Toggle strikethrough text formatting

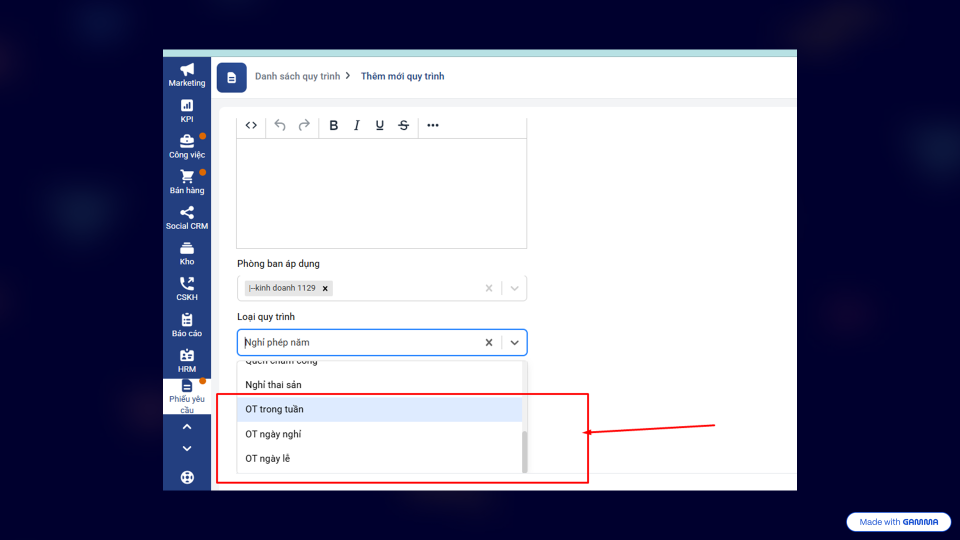(x=403, y=125)
